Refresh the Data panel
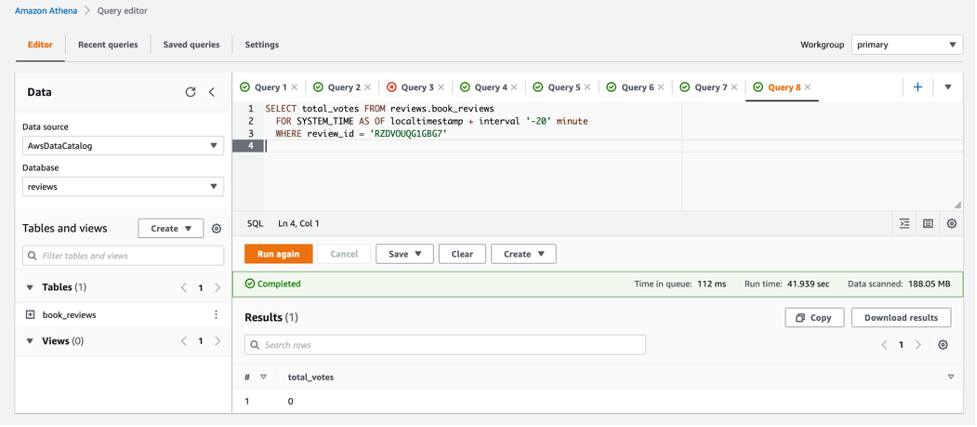Image resolution: width=977 pixels, height=427 pixels. tap(191, 92)
